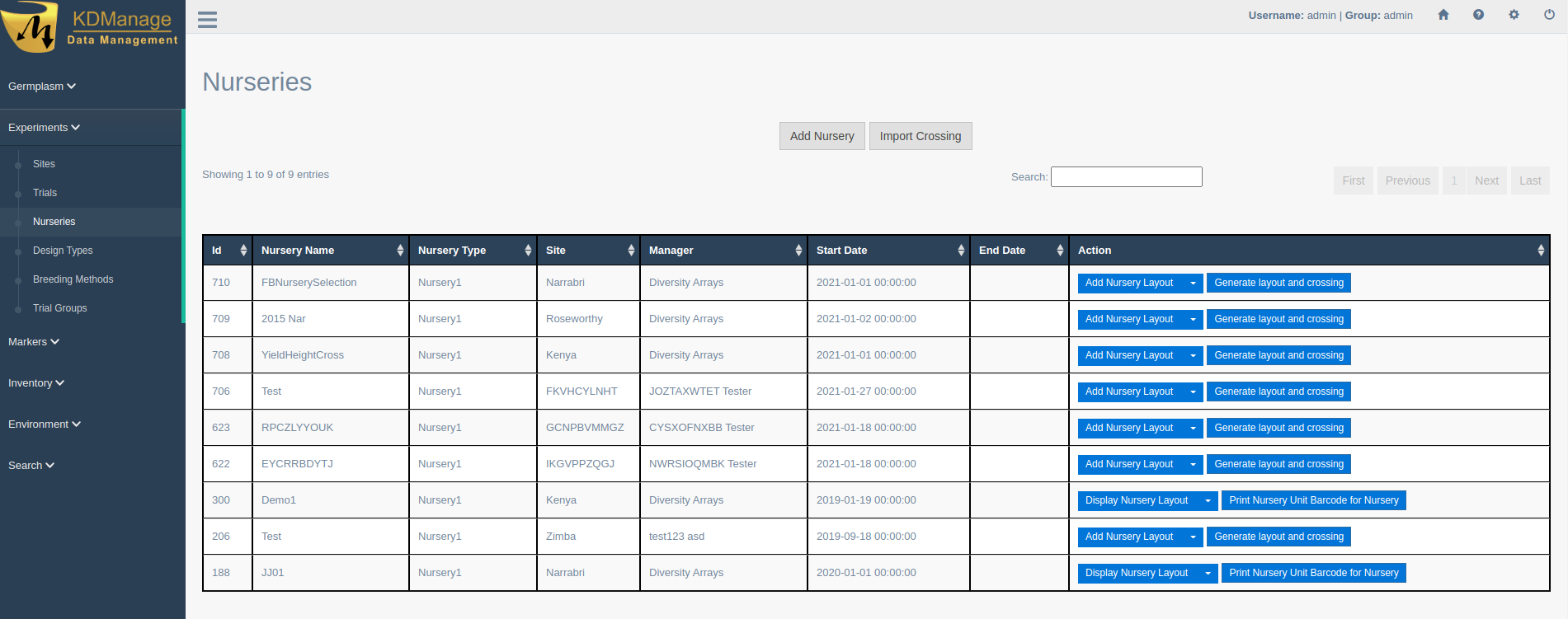Image resolution: width=1568 pixels, height=619 pixels.
Task: Open dropdown arrow beside row 710 Add Nursery Layout
Action: point(1193,283)
